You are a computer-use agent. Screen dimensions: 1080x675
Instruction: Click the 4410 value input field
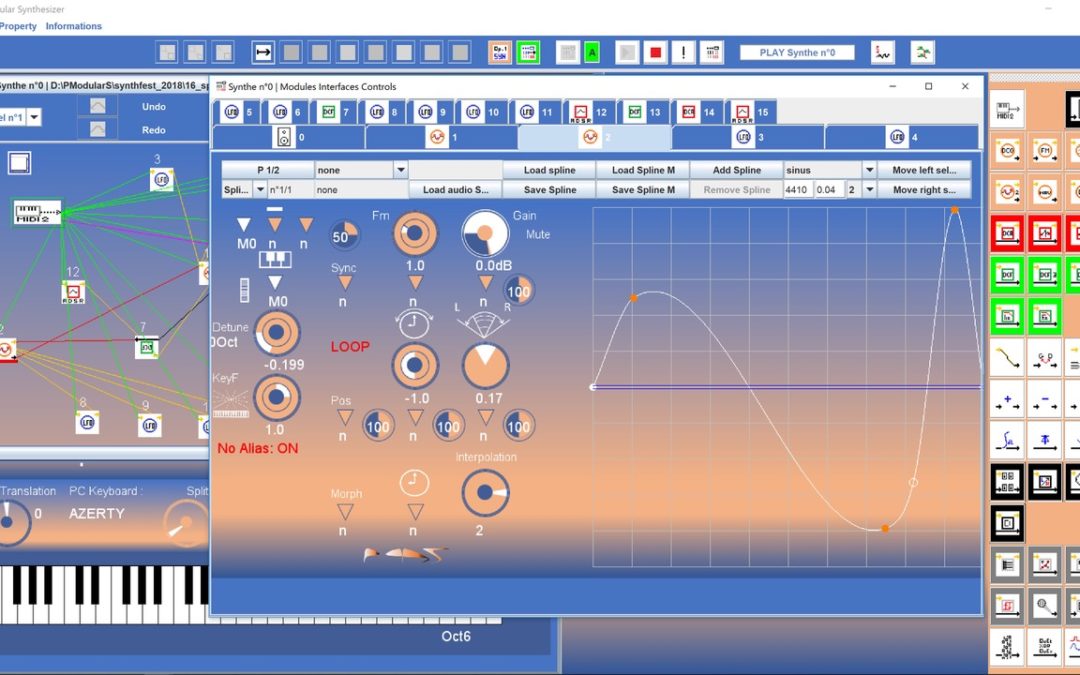[x=798, y=189]
